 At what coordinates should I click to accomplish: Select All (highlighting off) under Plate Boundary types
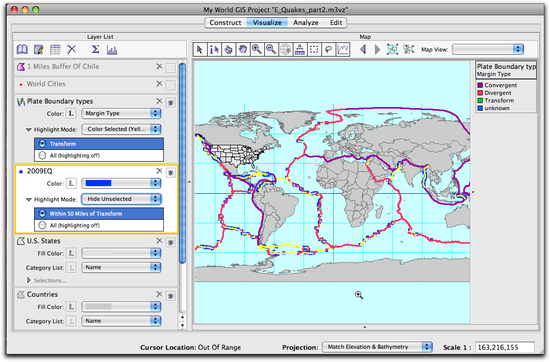(42, 155)
